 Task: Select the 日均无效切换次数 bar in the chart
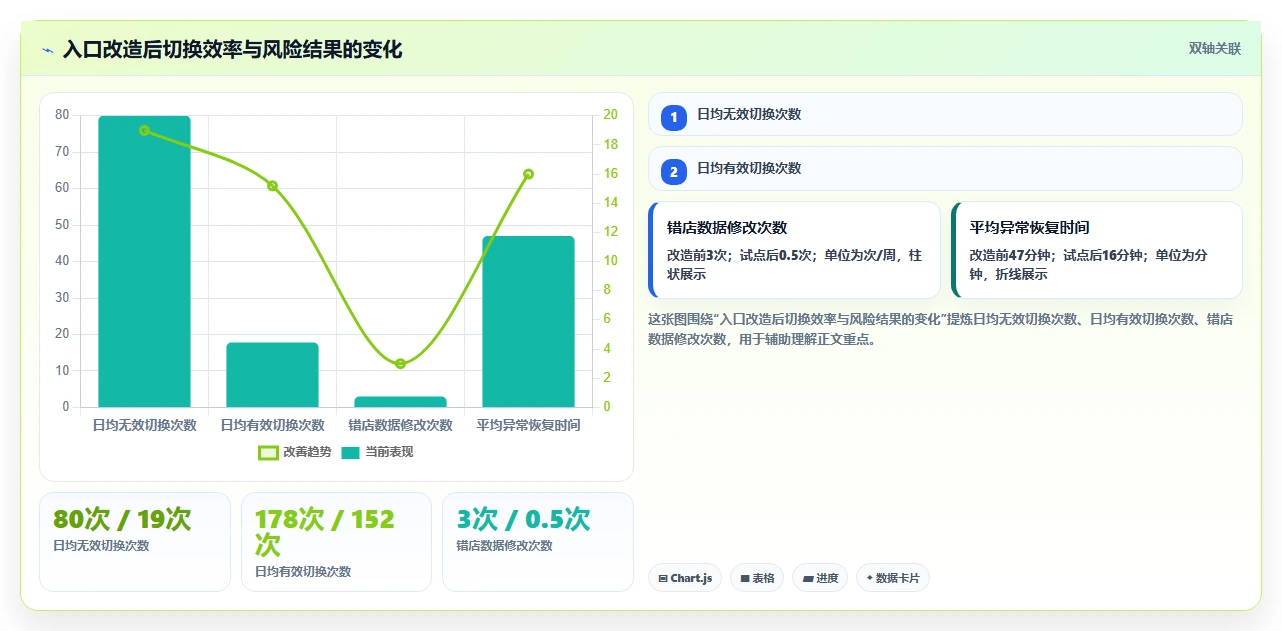144,261
